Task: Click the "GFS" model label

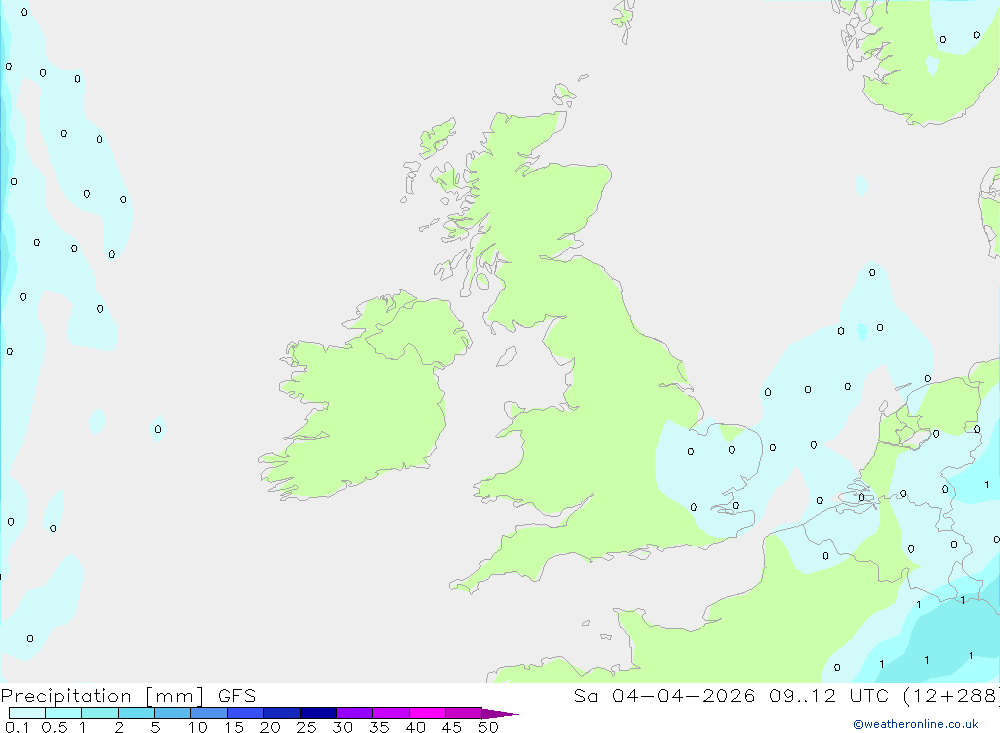Action: [x=237, y=695]
